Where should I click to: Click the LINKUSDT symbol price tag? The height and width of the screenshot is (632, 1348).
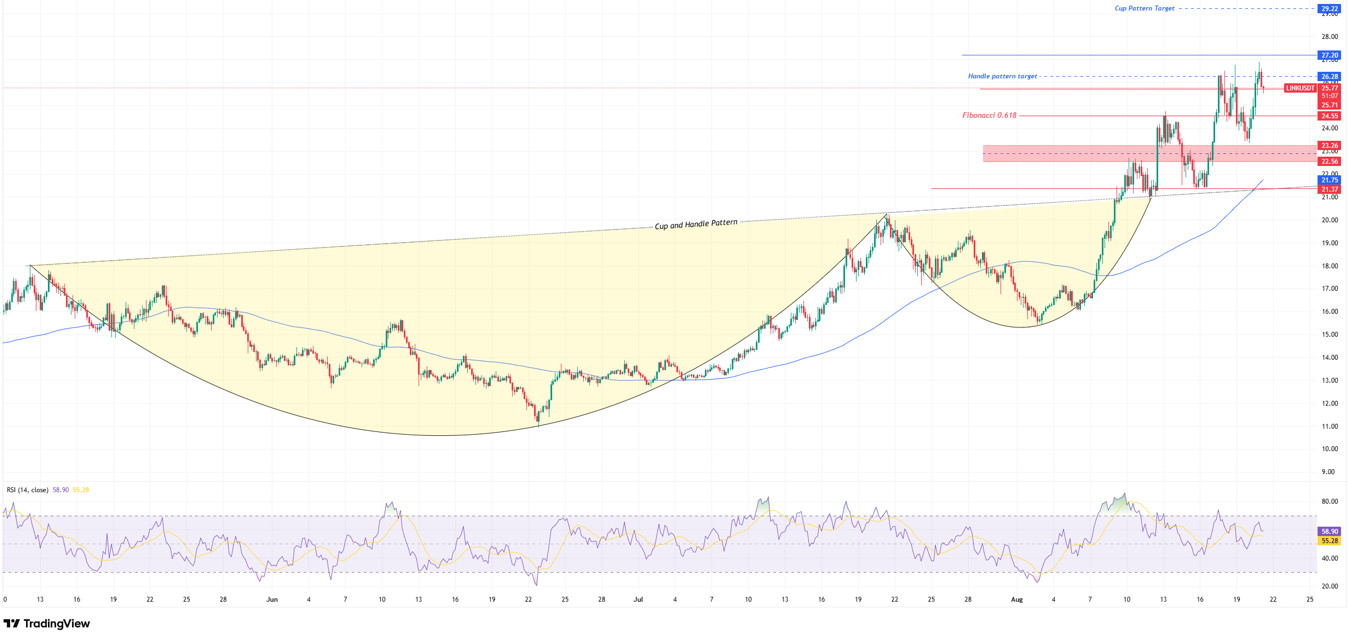point(1299,88)
